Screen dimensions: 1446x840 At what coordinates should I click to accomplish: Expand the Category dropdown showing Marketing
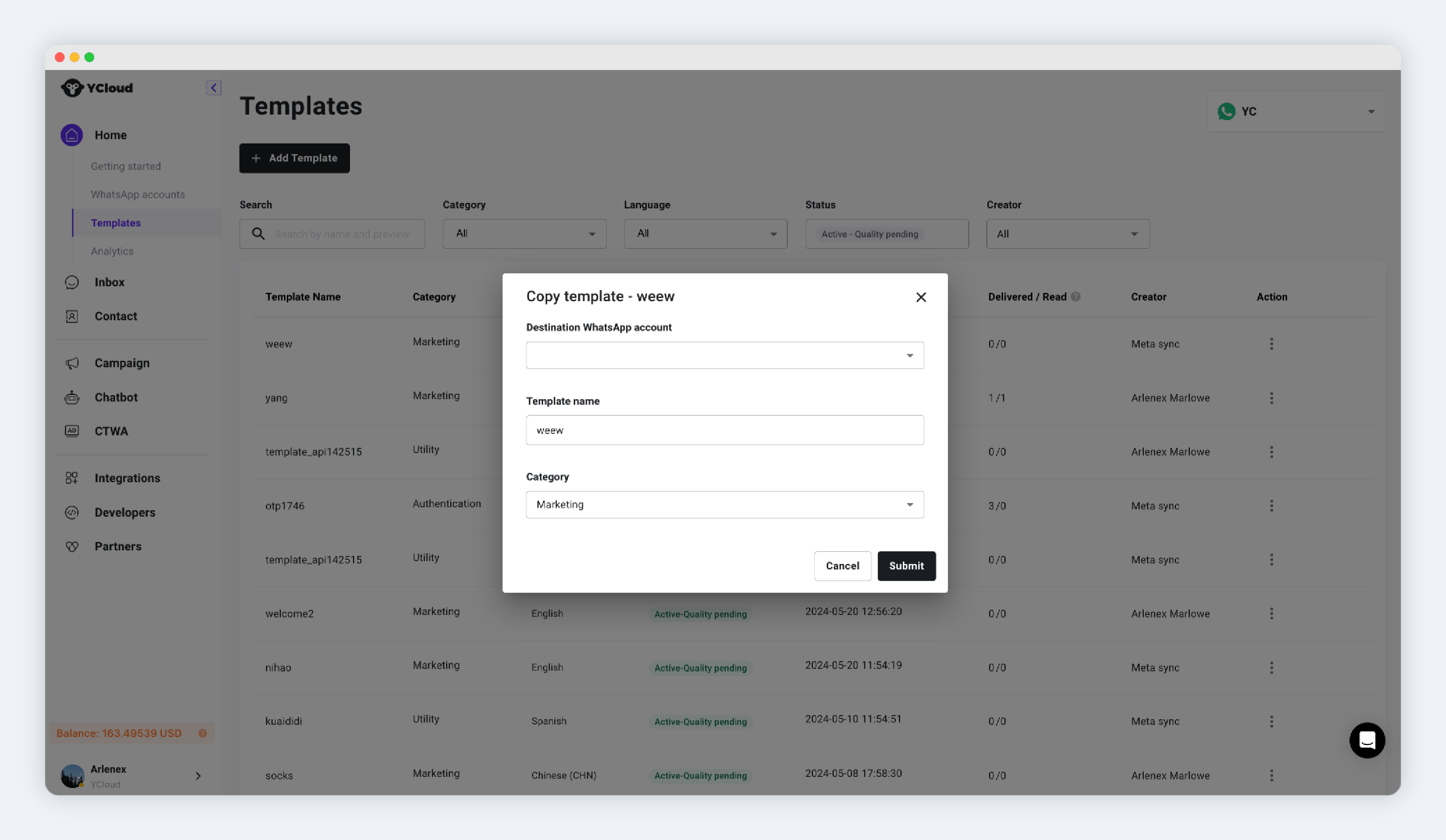point(724,505)
